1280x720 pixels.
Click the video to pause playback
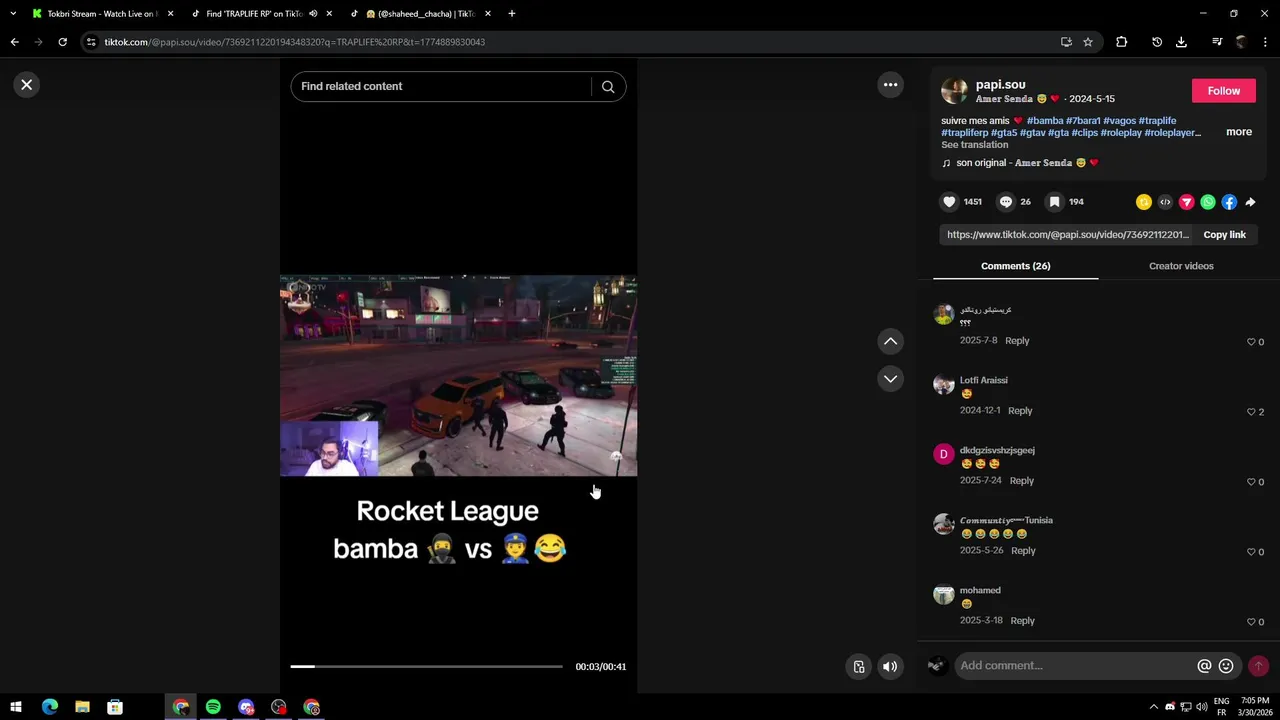(x=458, y=376)
